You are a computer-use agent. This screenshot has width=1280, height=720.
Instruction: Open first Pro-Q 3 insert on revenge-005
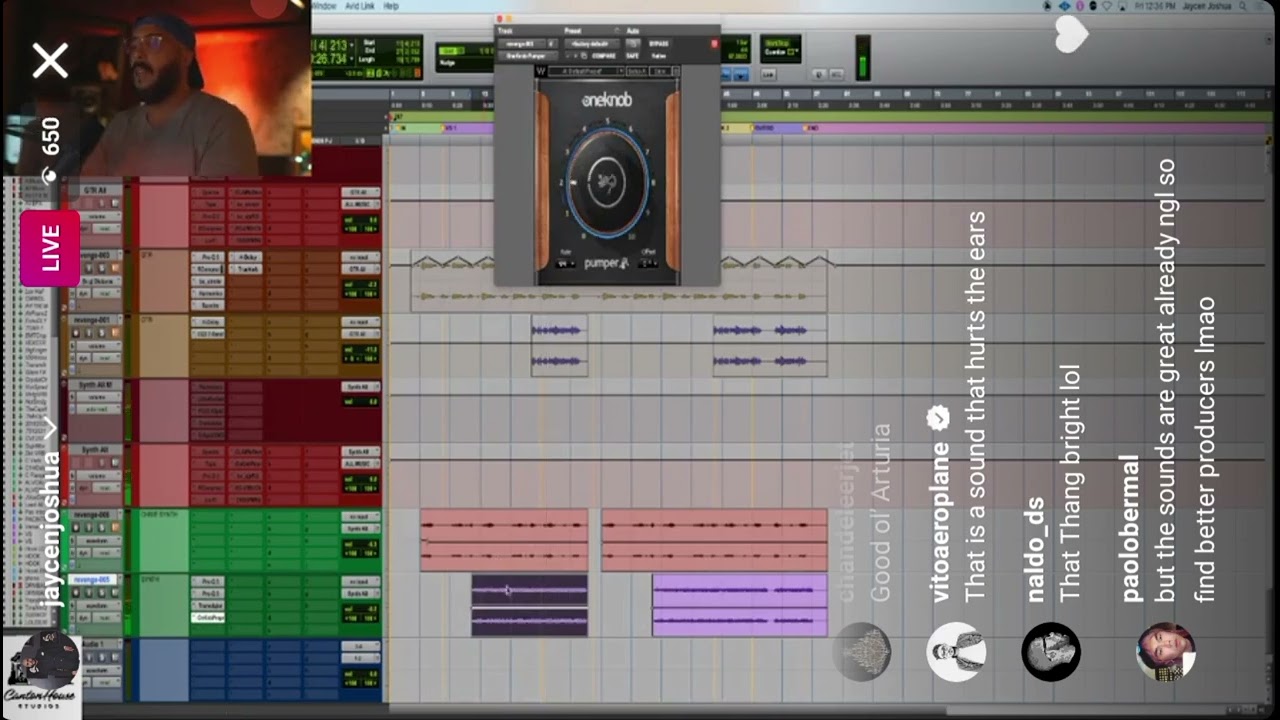[x=209, y=581]
